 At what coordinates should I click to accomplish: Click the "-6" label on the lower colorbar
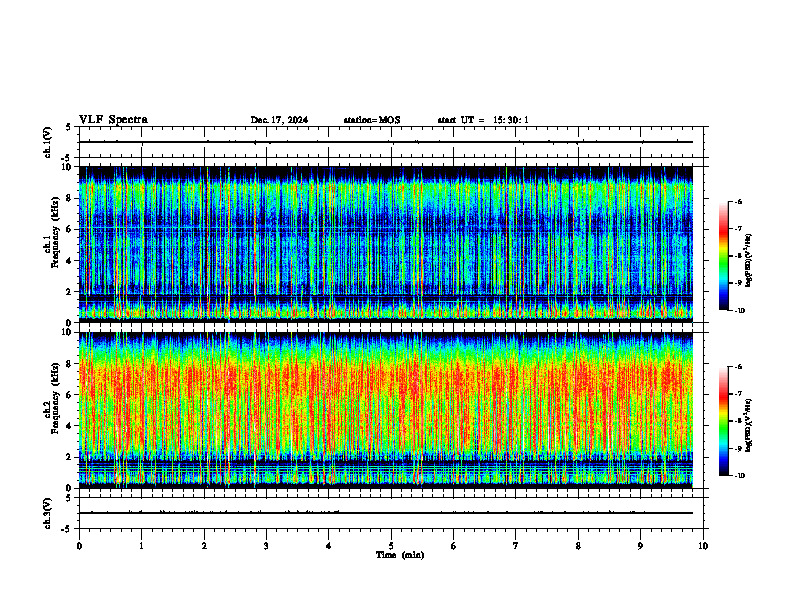coord(738,367)
